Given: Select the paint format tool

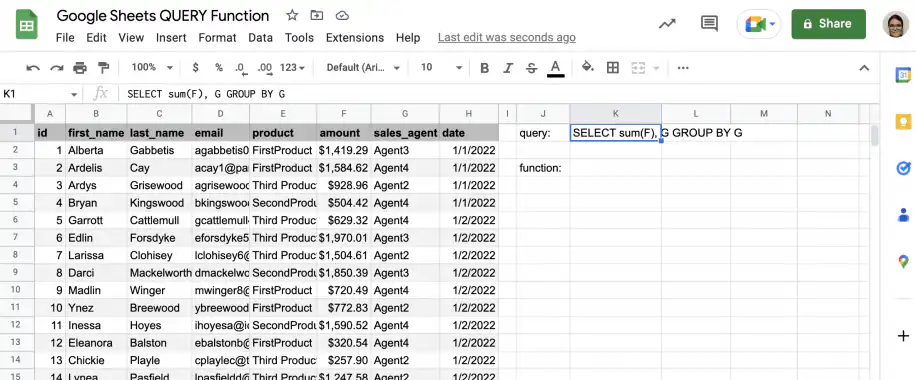Looking at the screenshot, I should [103, 68].
